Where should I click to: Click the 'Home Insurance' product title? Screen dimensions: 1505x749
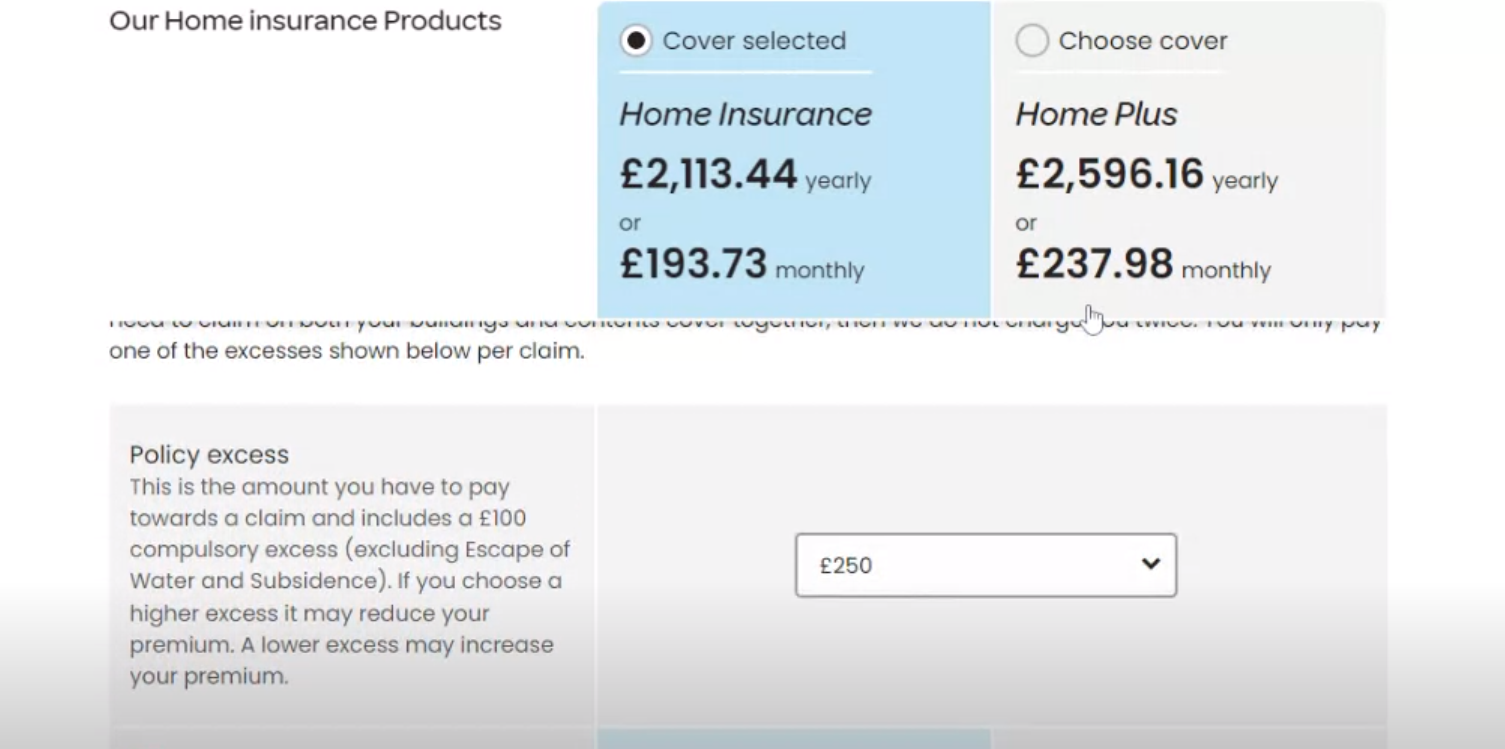746,114
